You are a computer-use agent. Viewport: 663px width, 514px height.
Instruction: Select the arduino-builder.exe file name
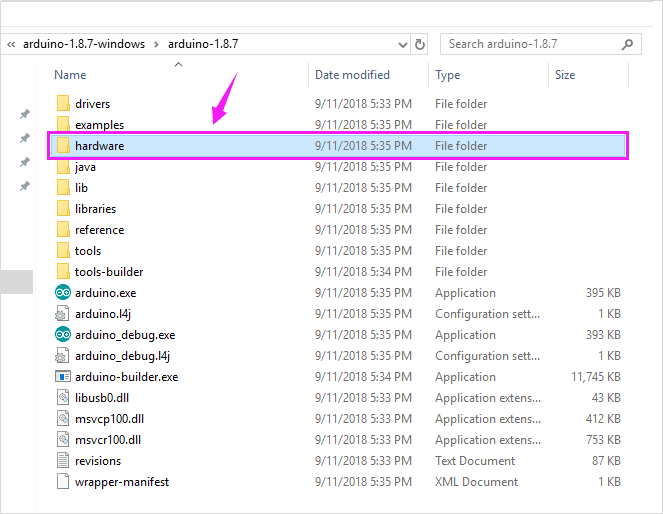tap(126, 377)
